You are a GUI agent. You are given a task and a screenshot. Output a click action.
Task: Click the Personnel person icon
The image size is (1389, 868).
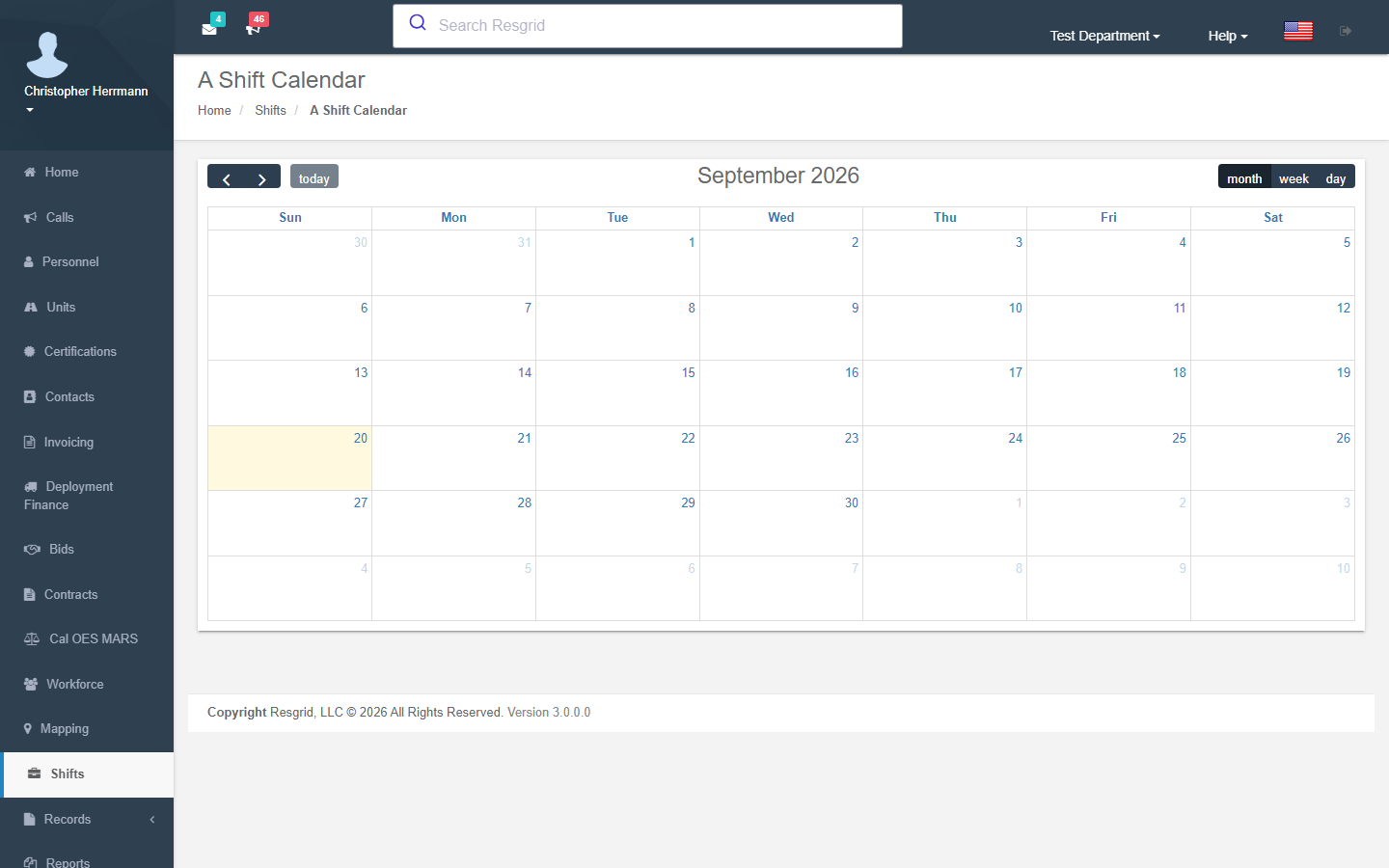click(x=29, y=261)
